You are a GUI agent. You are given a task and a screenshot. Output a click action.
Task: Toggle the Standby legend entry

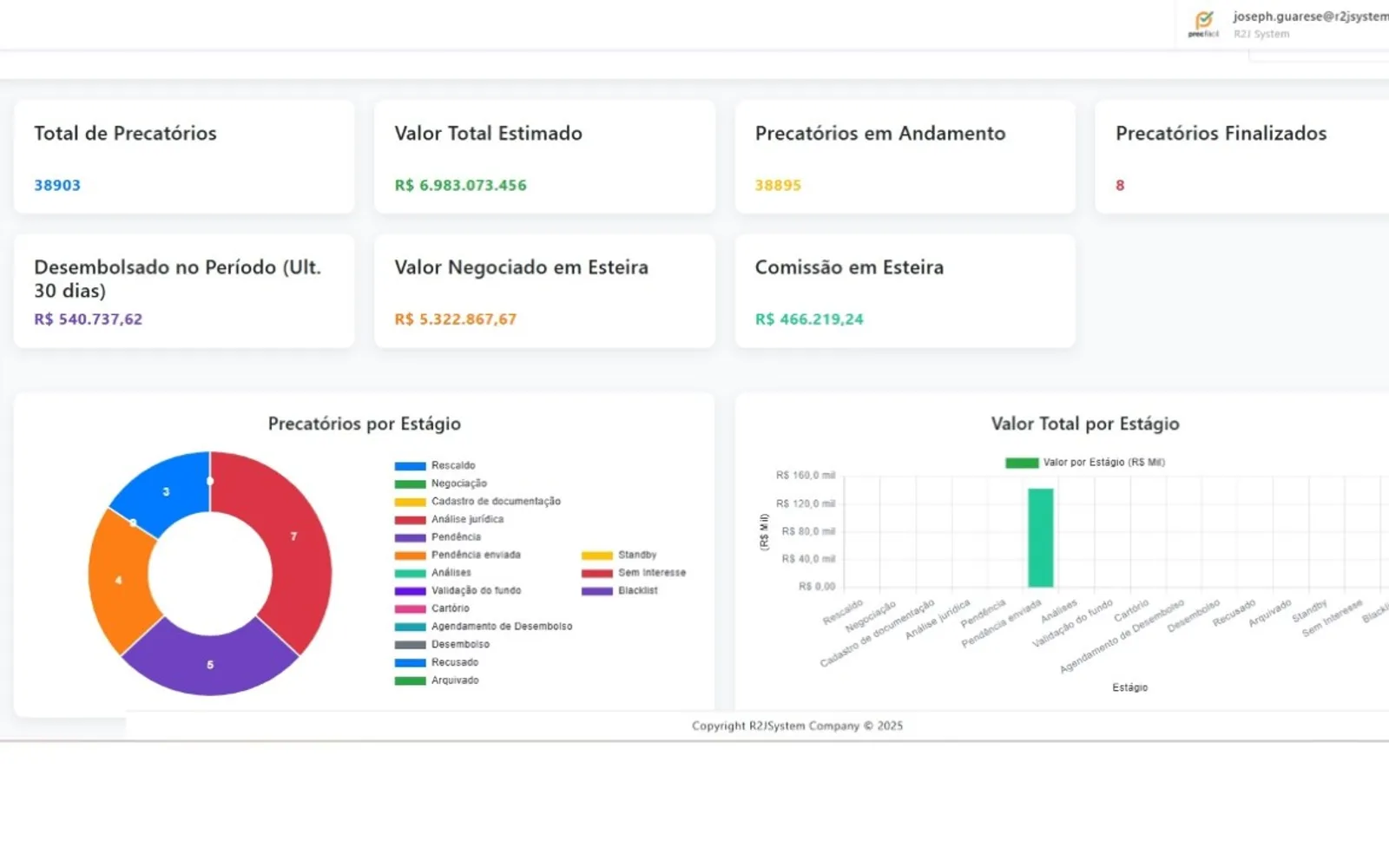click(619, 555)
